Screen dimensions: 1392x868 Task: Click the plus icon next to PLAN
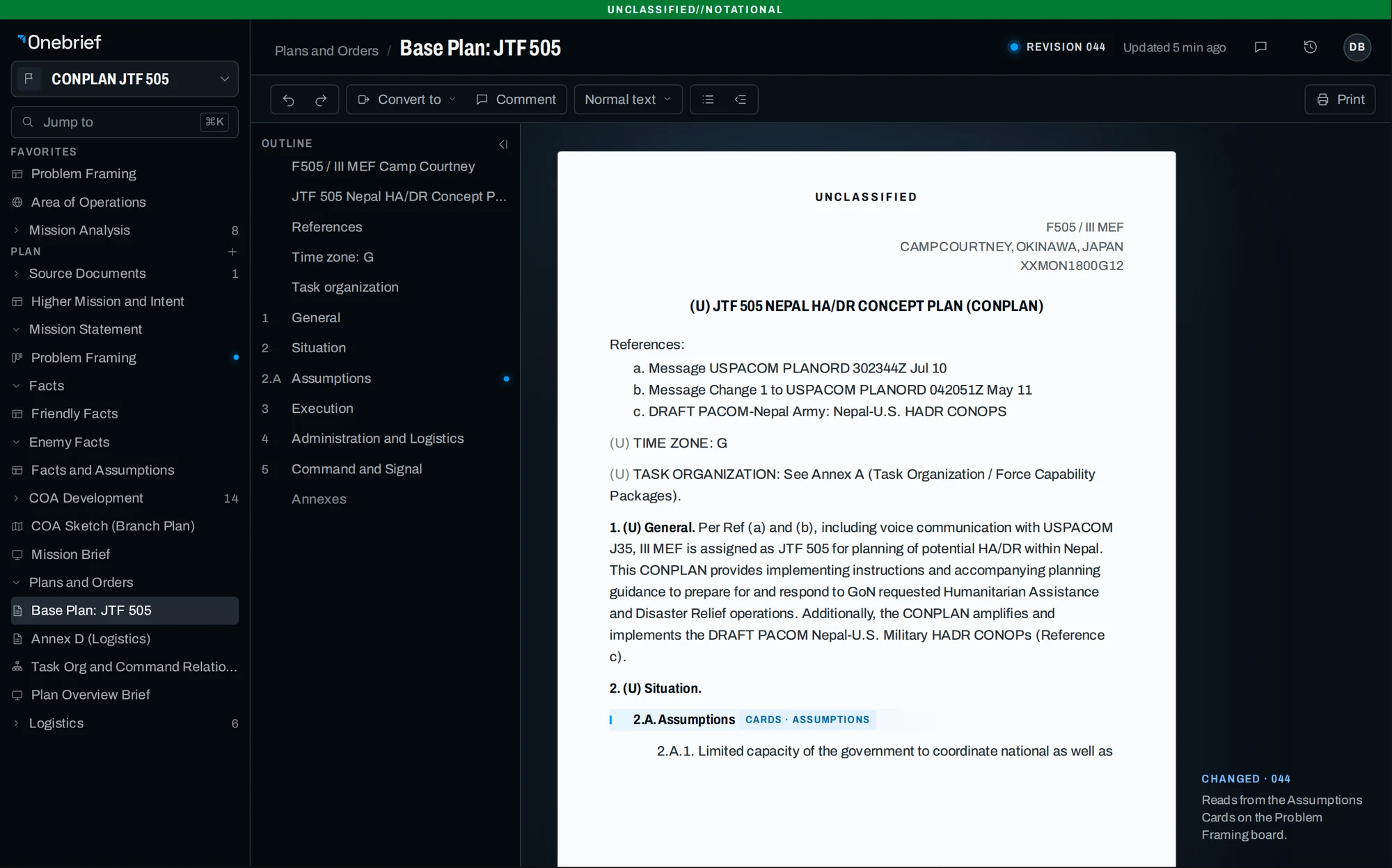pos(232,251)
